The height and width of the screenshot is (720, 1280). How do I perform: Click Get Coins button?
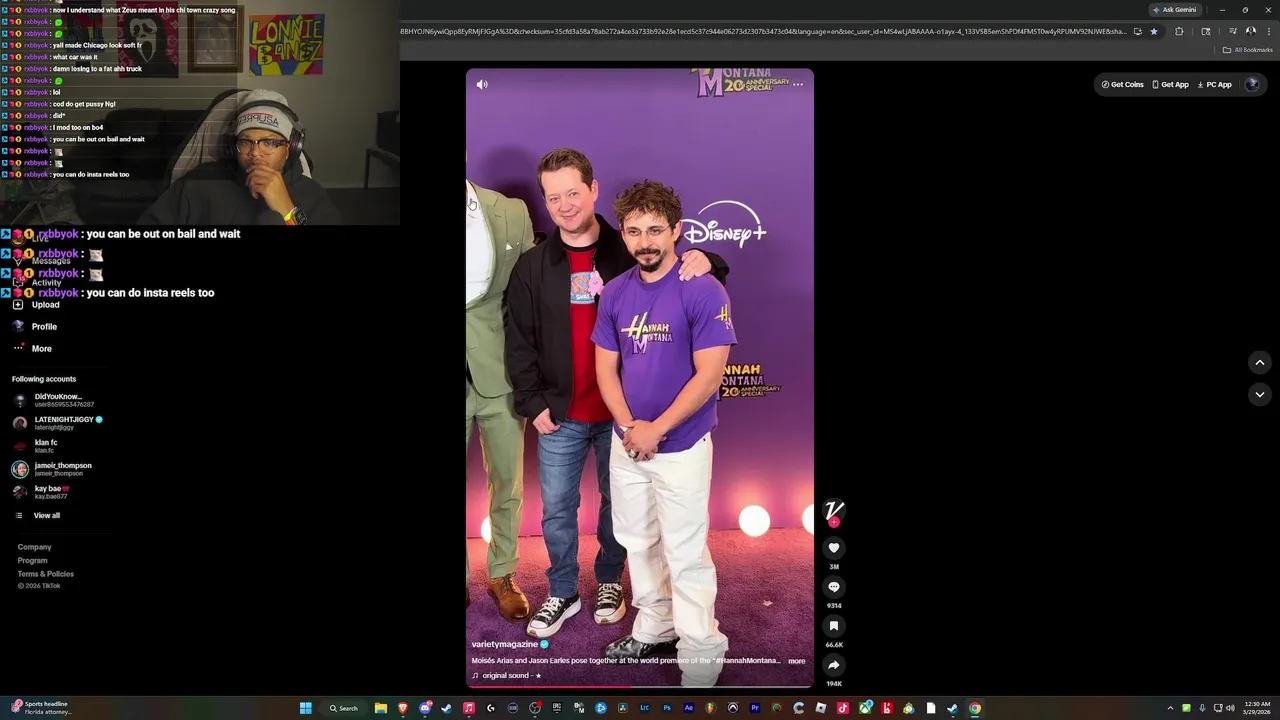(1123, 85)
